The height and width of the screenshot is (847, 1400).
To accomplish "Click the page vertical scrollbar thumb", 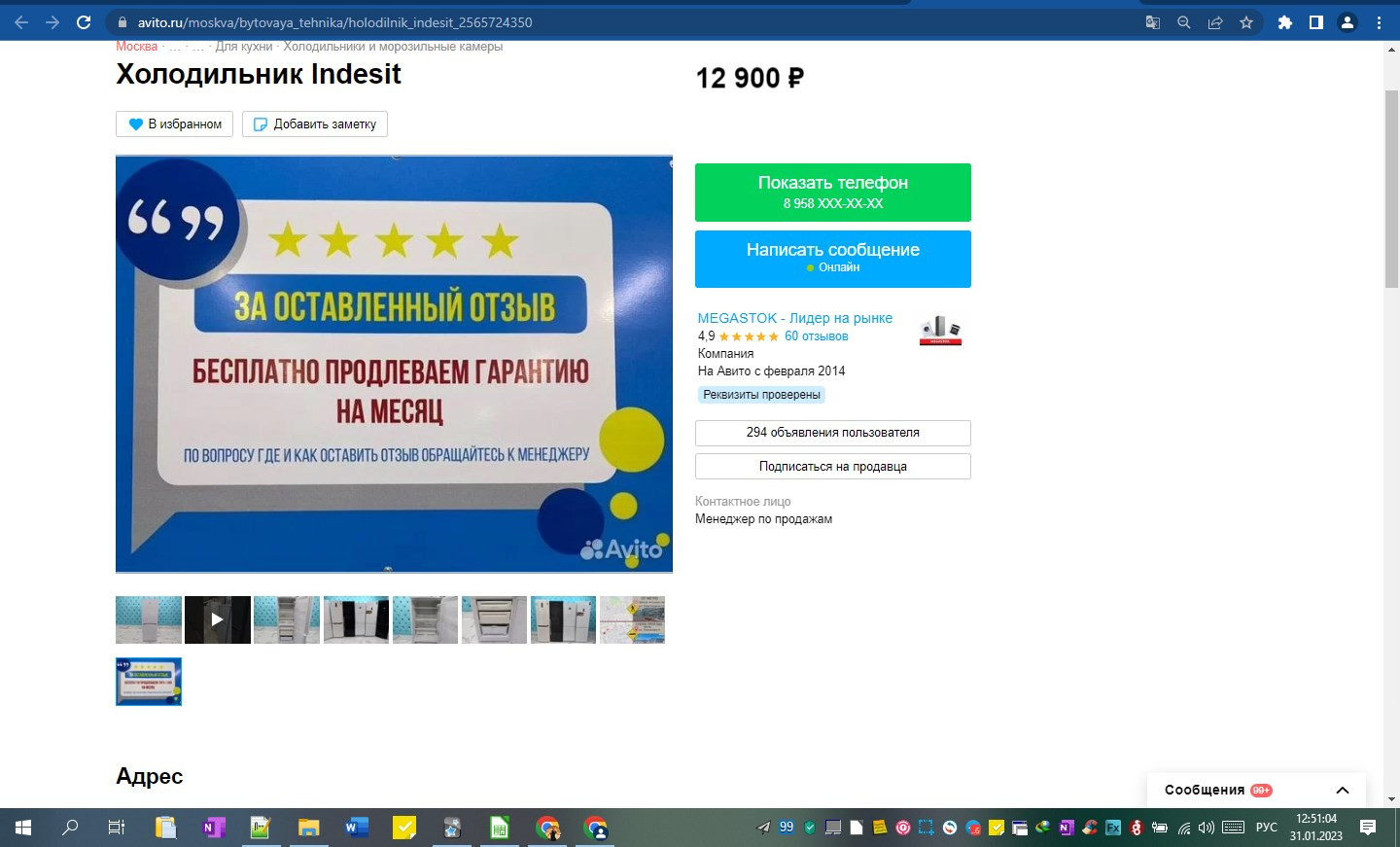I will tap(1391, 189).
